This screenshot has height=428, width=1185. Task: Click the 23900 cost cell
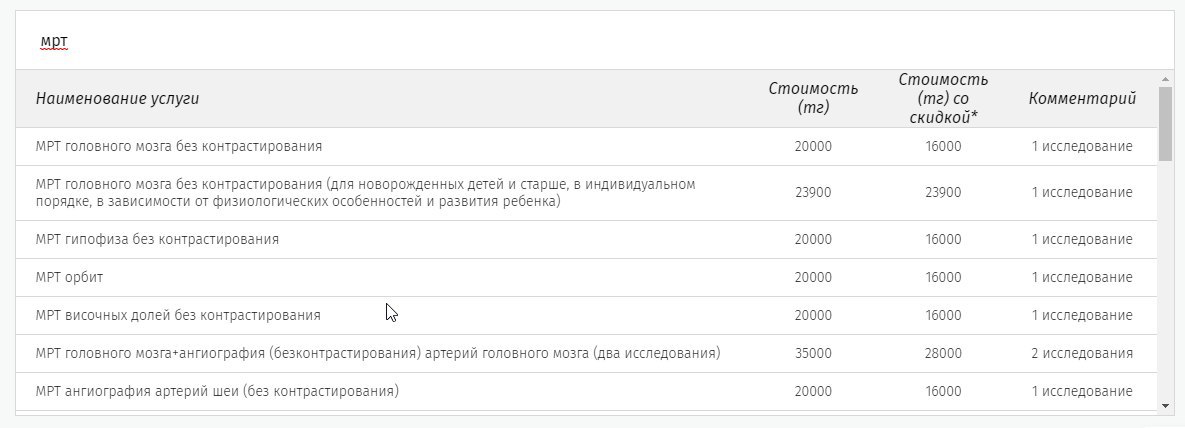813,193
